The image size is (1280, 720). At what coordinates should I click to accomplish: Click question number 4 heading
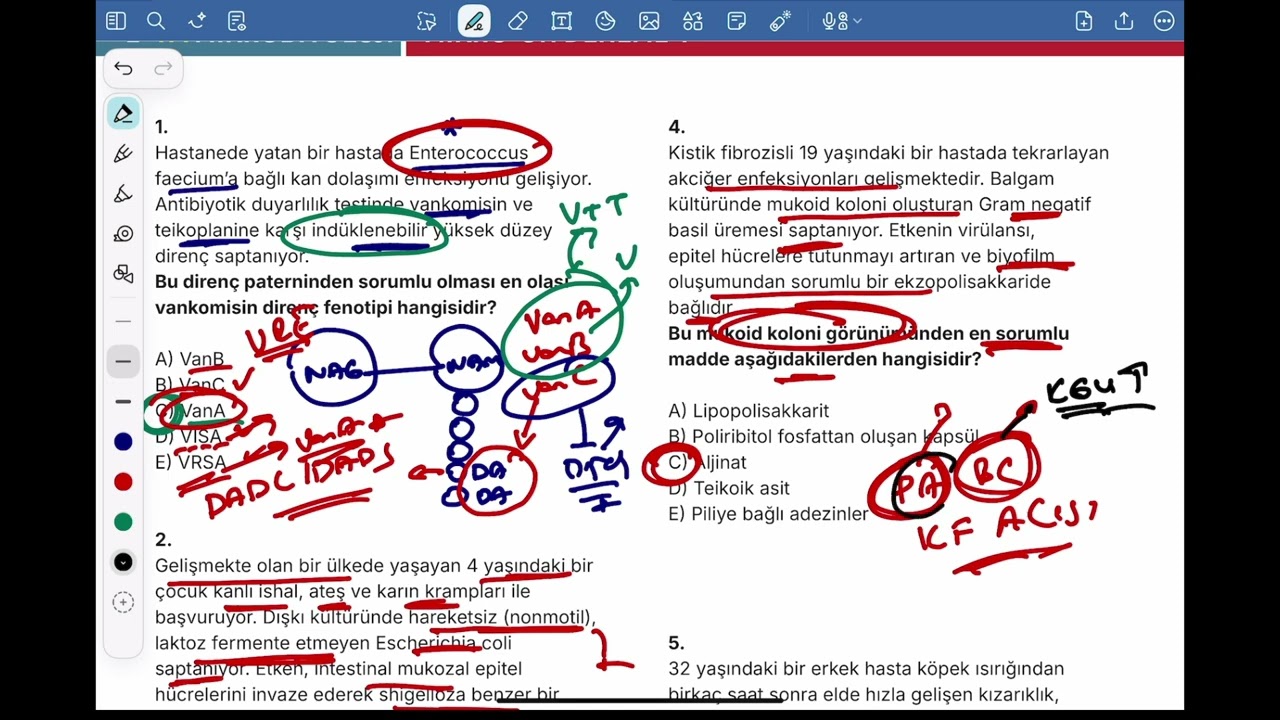tap(676, 127)
